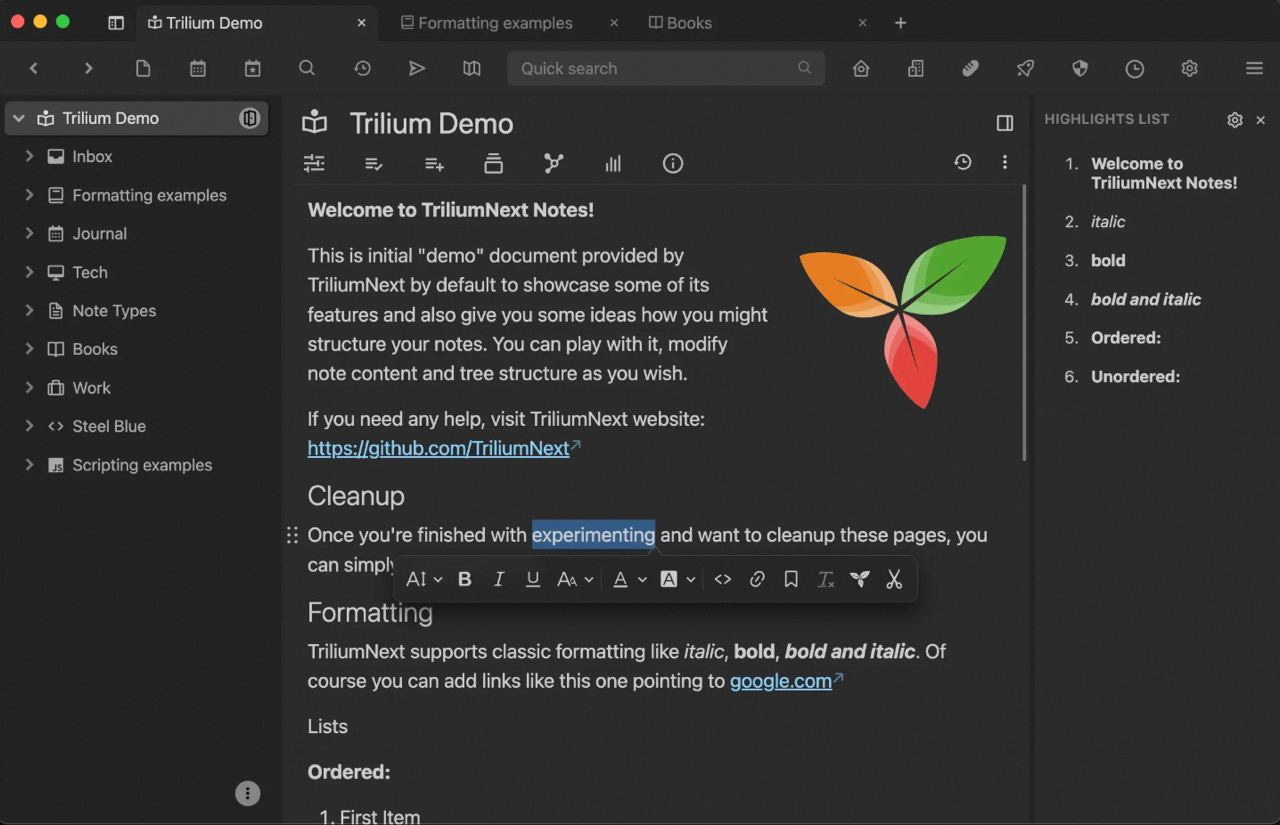Open the github.com/TriliumNext link
1280x825 pixels.
pyautogui.click(x=438, y=448)
